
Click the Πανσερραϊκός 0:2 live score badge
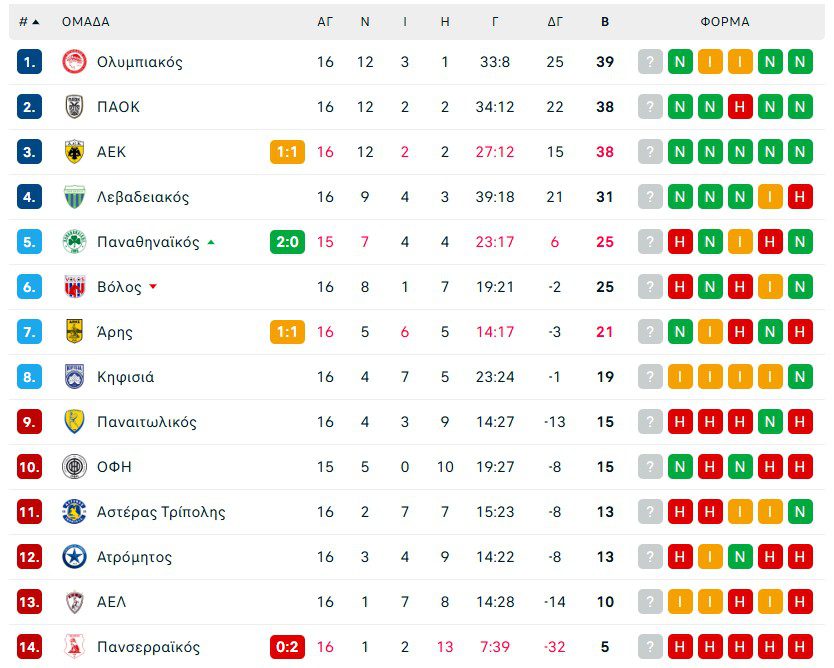tap(287, 647)
